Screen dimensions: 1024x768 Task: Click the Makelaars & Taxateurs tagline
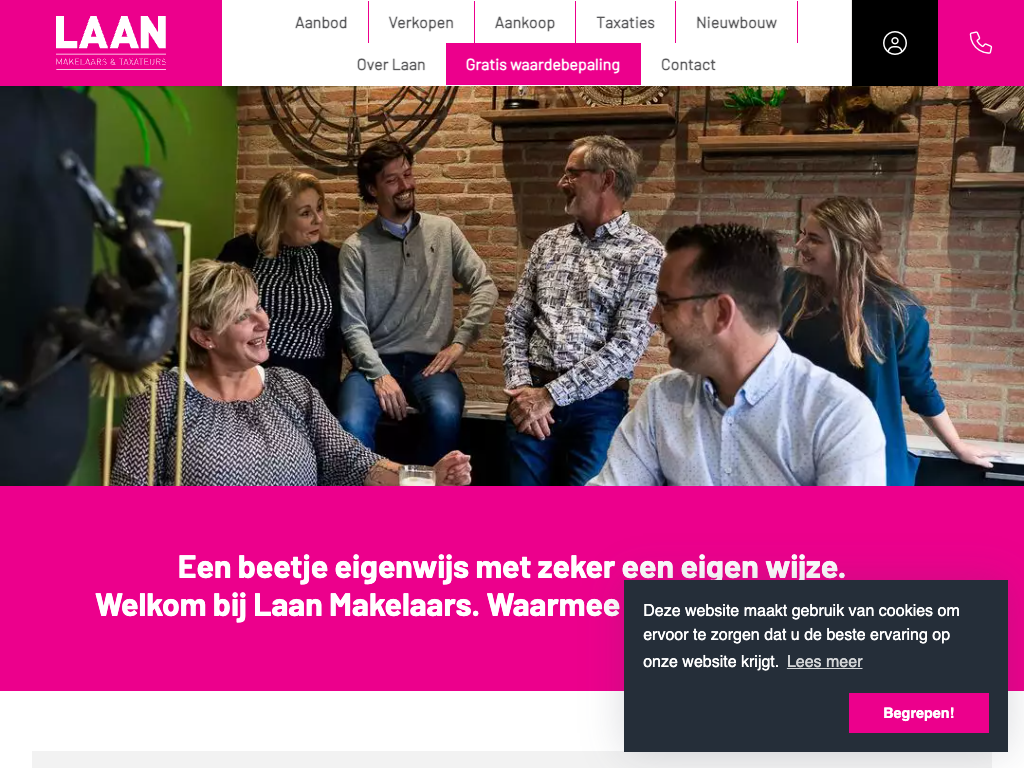pos(111,63)
